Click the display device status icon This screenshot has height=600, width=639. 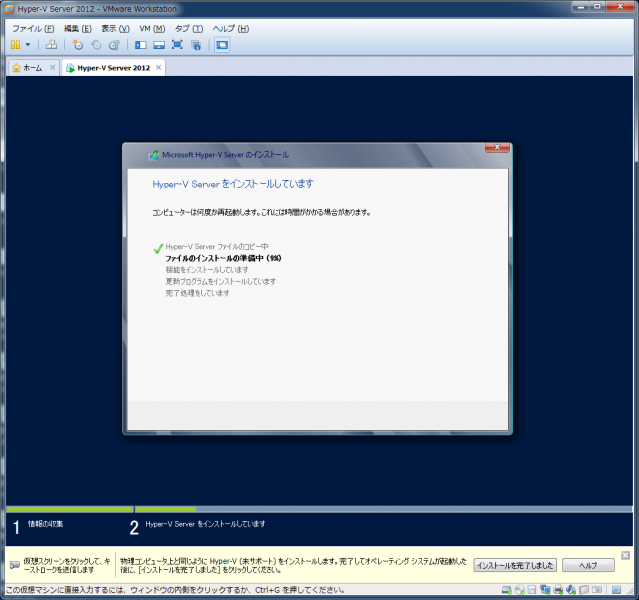click(597, 590)
